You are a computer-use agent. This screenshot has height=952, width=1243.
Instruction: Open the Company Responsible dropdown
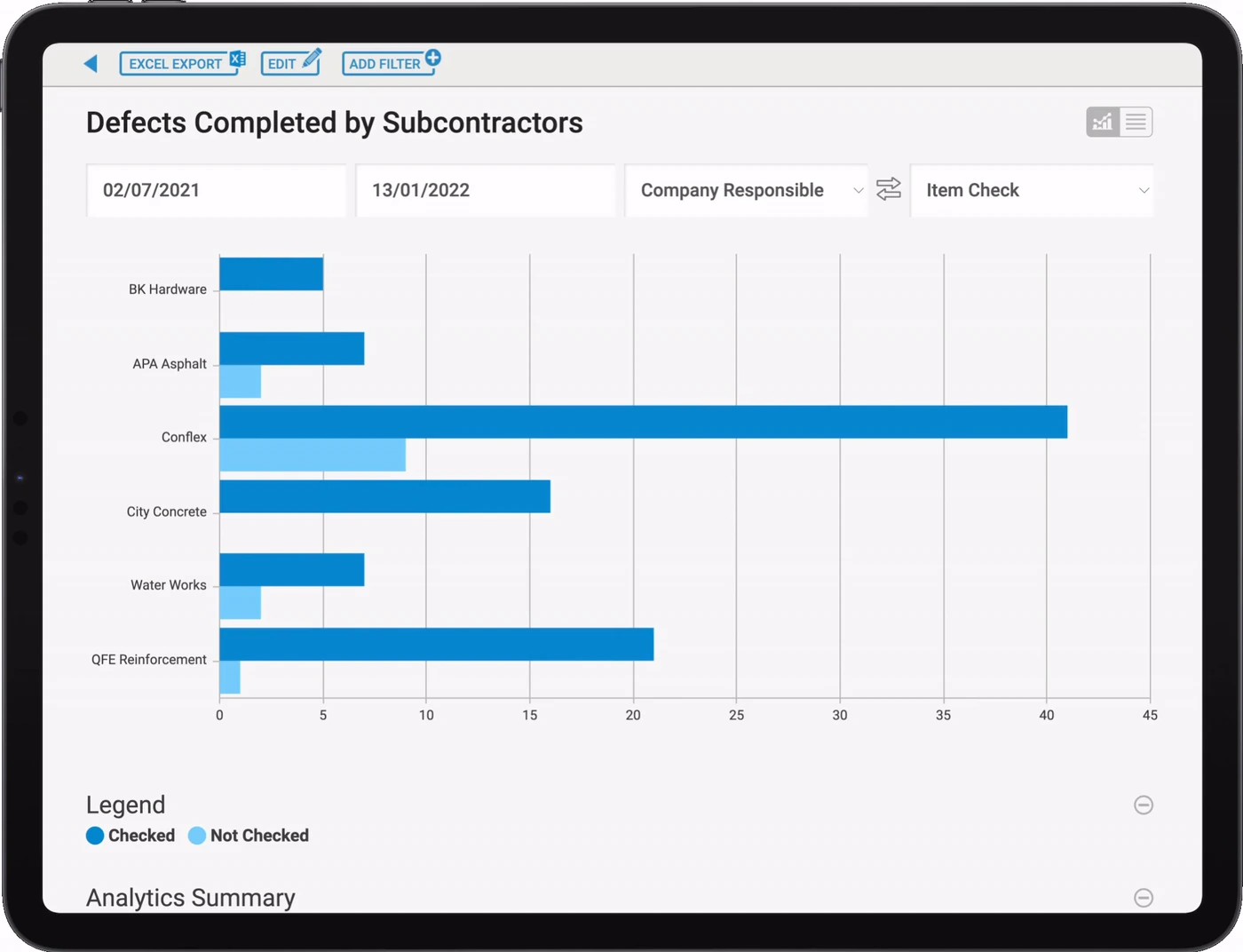tap(747, 190)
